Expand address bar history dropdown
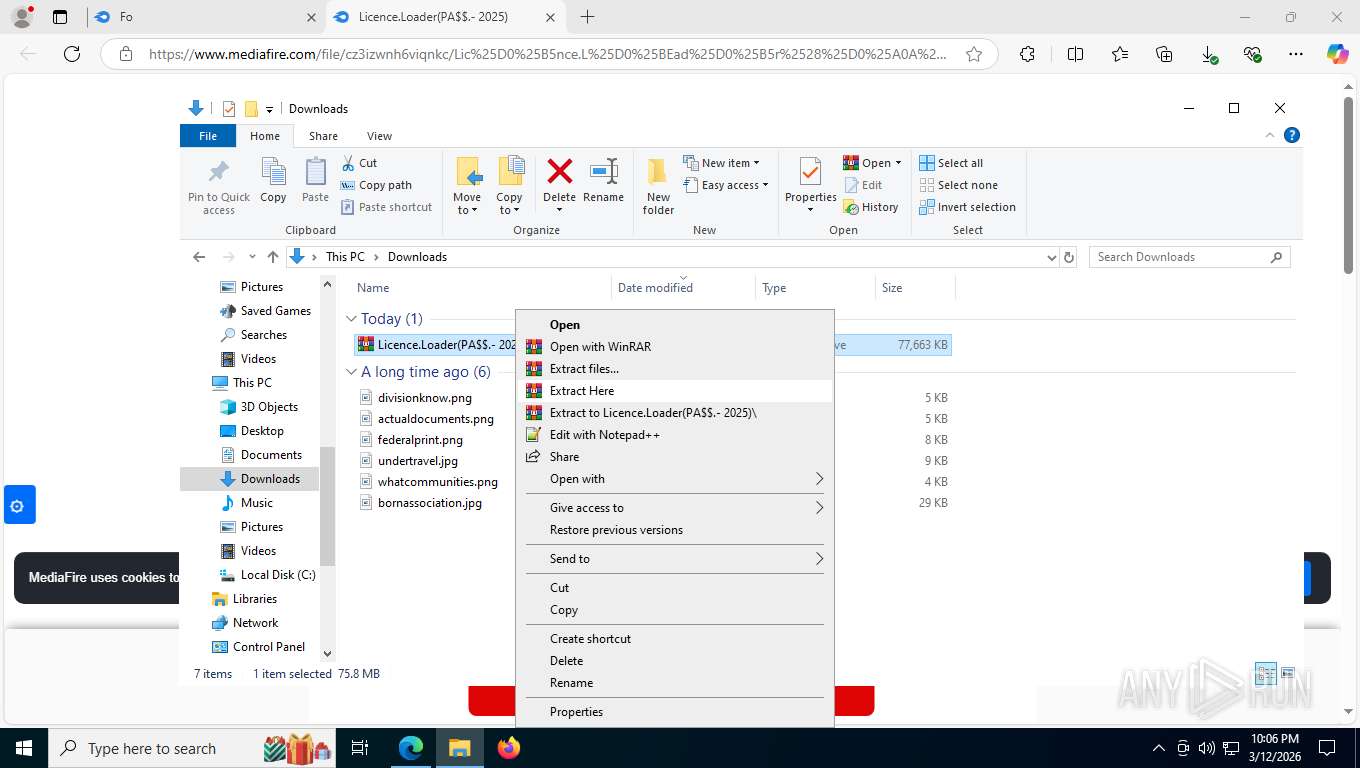The width and height of the screenshot is (1360, 768). tap(1051, 257)
